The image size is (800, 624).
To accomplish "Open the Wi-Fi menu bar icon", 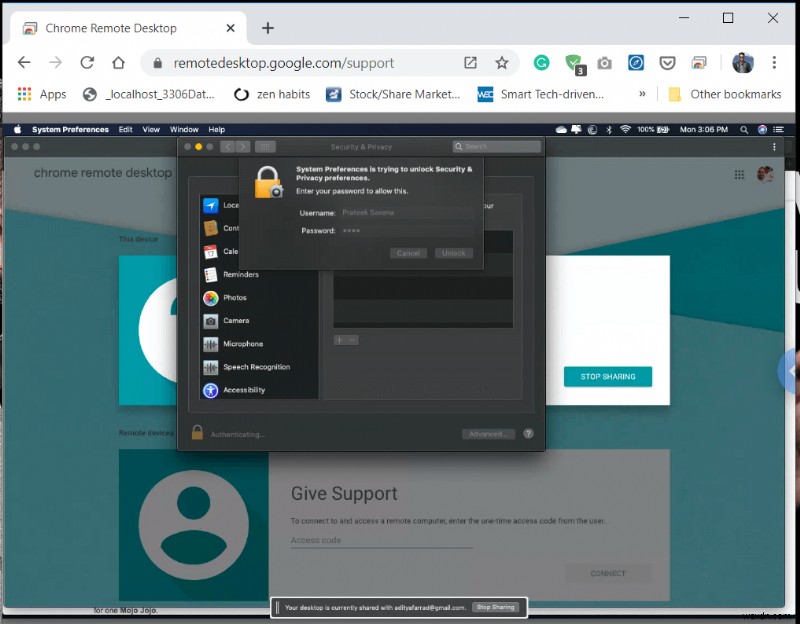I will 625,128.
